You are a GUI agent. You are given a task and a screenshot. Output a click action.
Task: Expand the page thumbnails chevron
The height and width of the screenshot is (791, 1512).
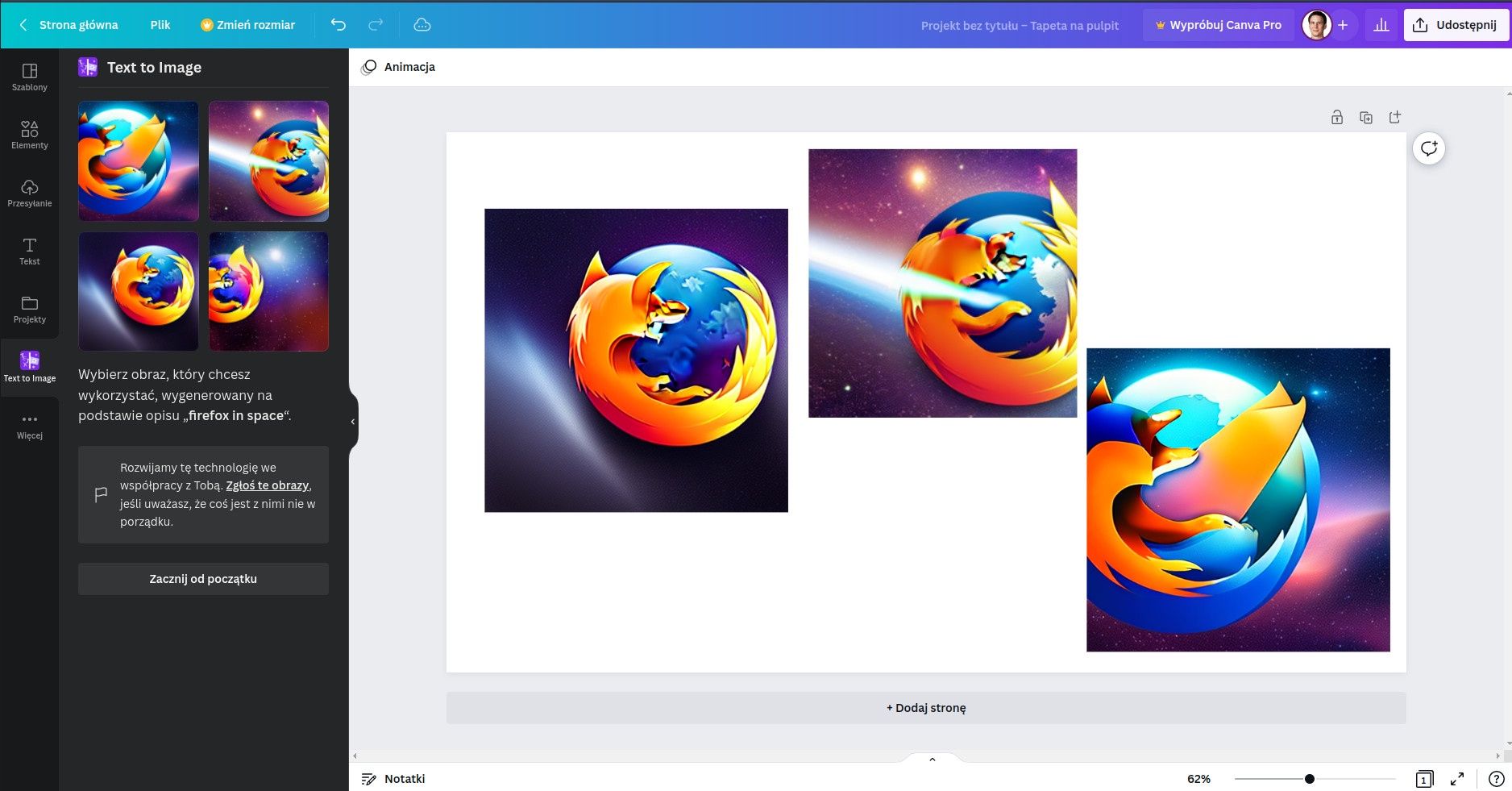click(933, 760)
